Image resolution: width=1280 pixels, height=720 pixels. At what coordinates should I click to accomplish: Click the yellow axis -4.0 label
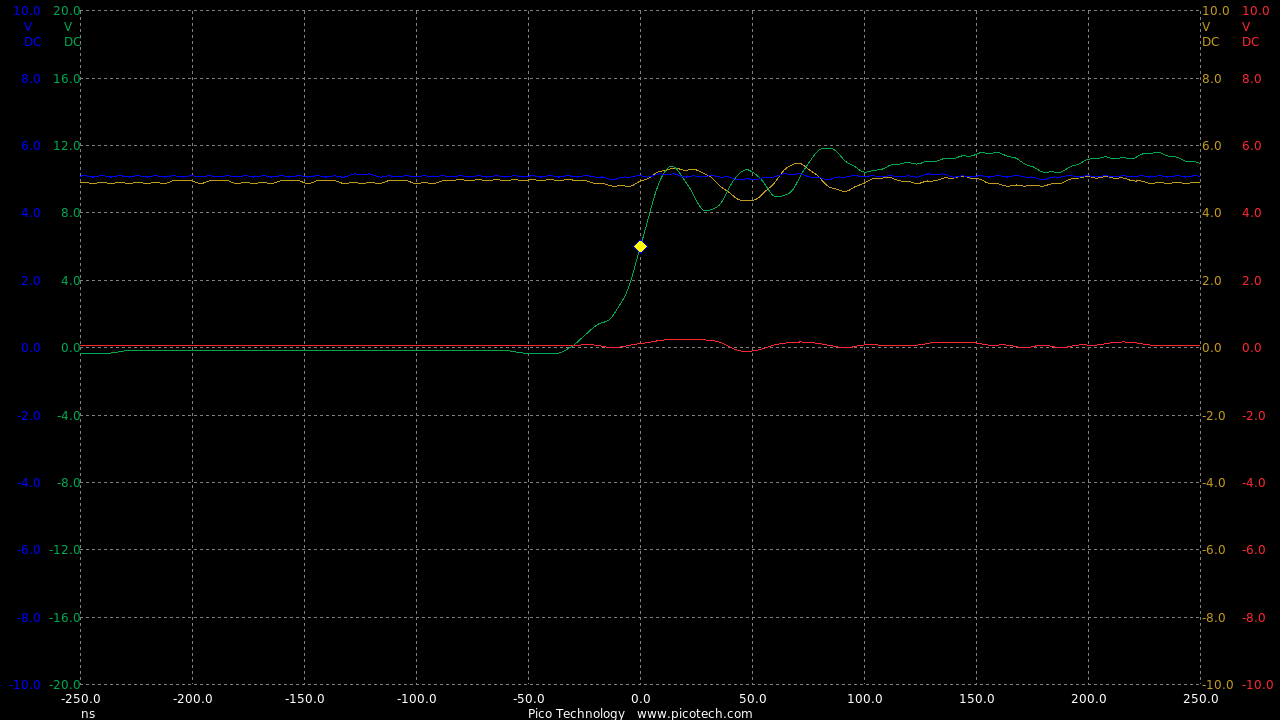click(1218, 483)
